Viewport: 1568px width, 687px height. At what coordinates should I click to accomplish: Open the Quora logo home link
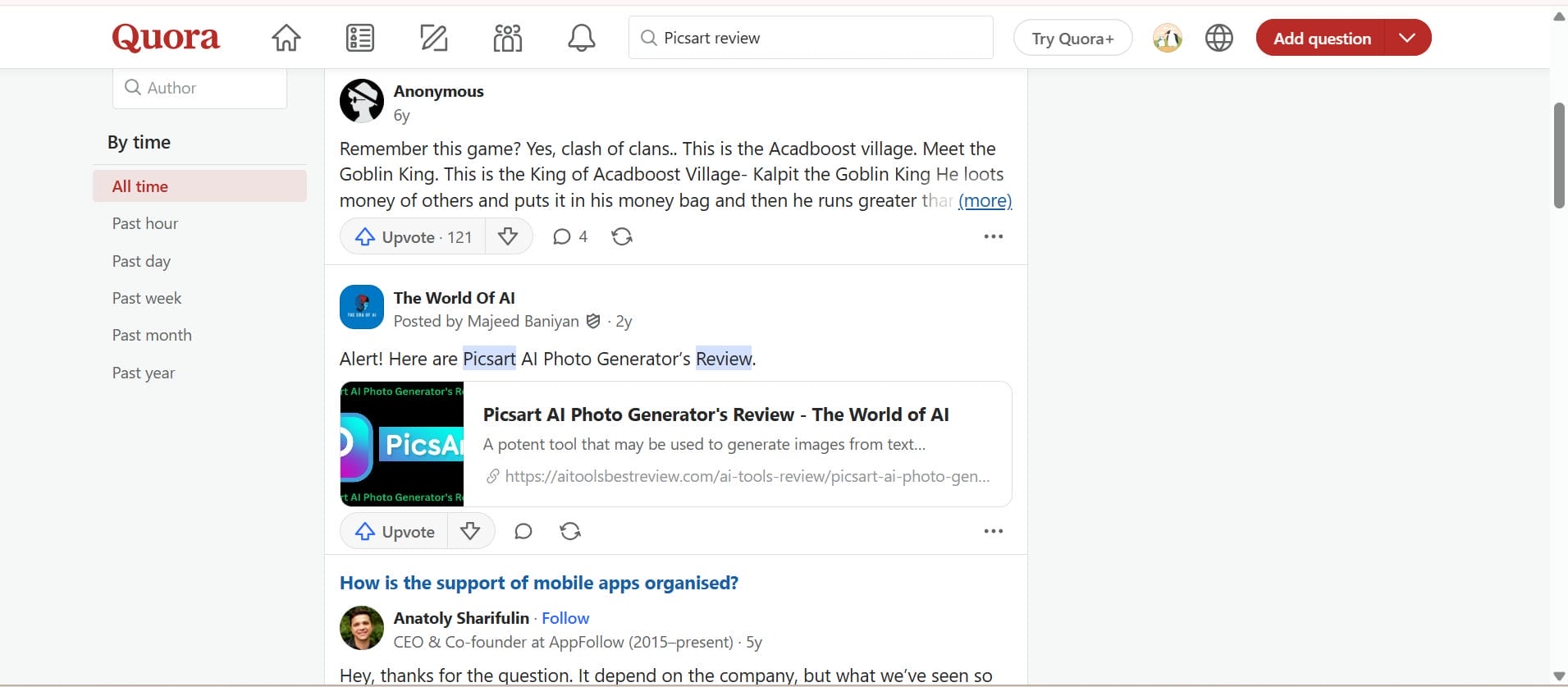[x=166, y=38]
